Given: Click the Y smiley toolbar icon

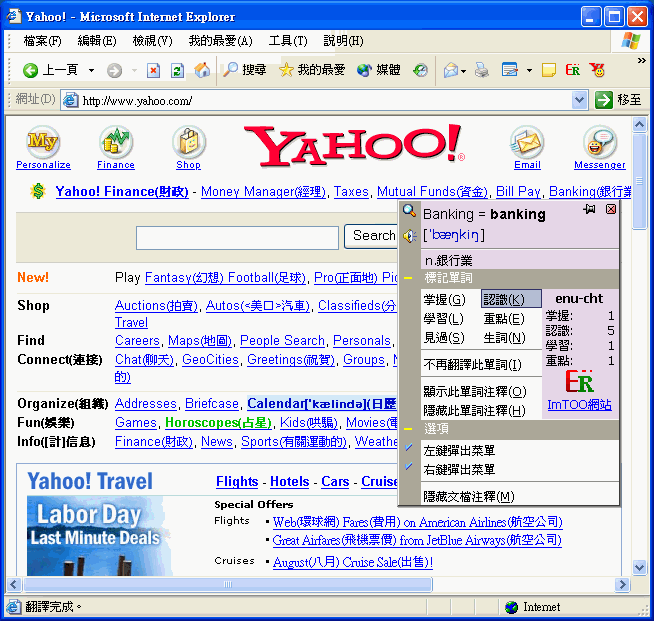Looking at the screenshot, I should pos(597,70).
